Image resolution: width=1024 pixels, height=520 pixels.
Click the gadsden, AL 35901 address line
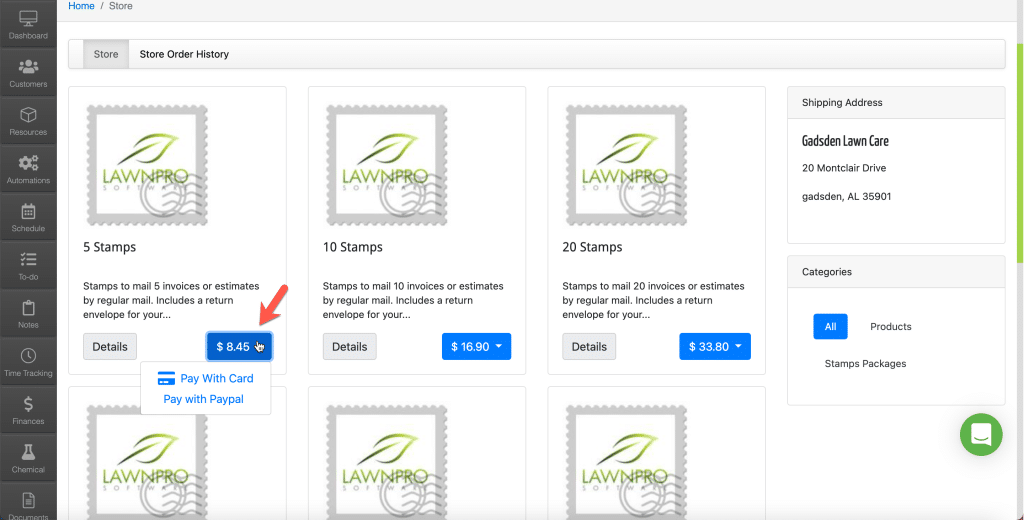[x=846, y=197]
